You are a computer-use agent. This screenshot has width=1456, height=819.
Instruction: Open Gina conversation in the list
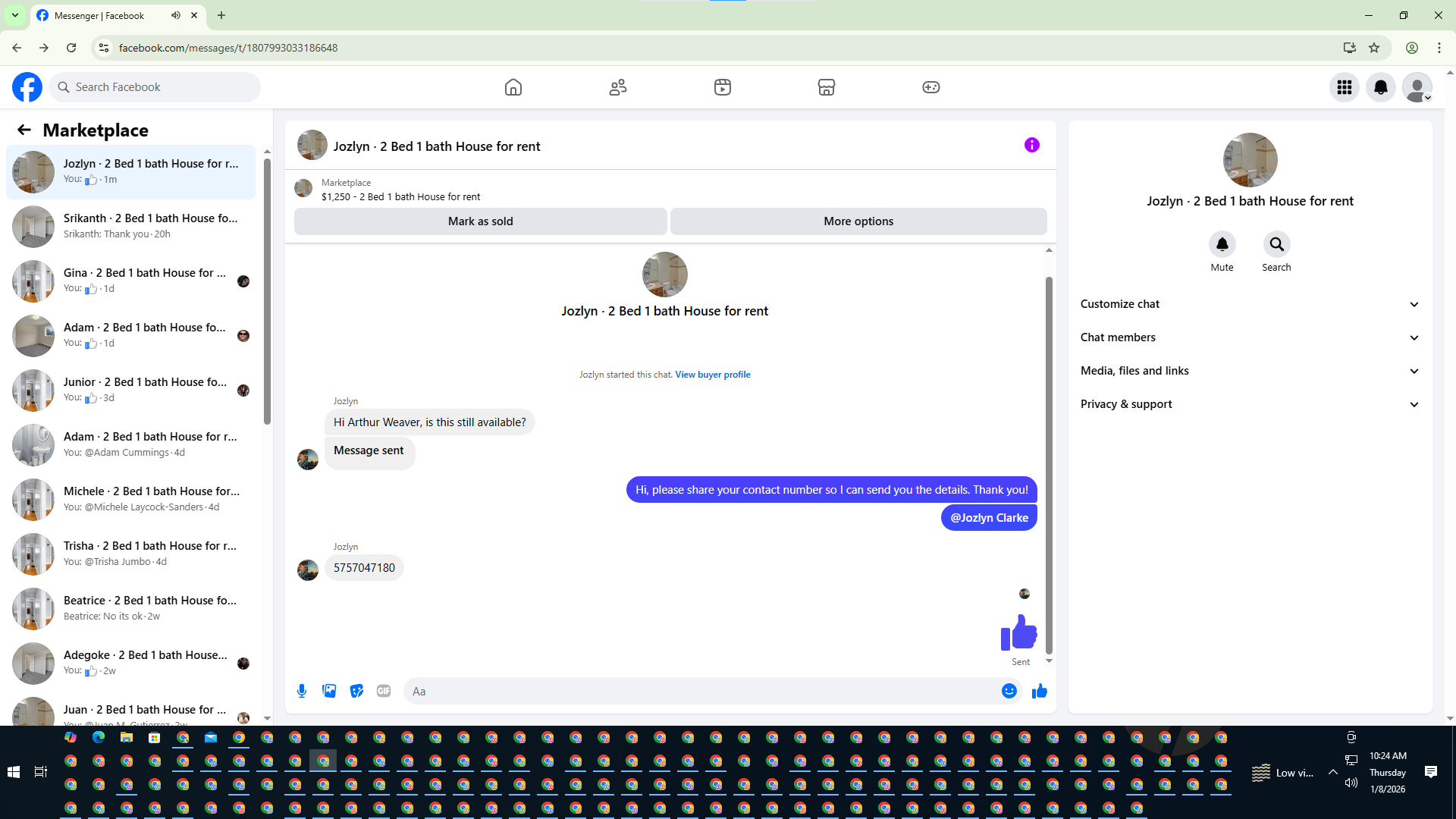(x=130, y=281)
